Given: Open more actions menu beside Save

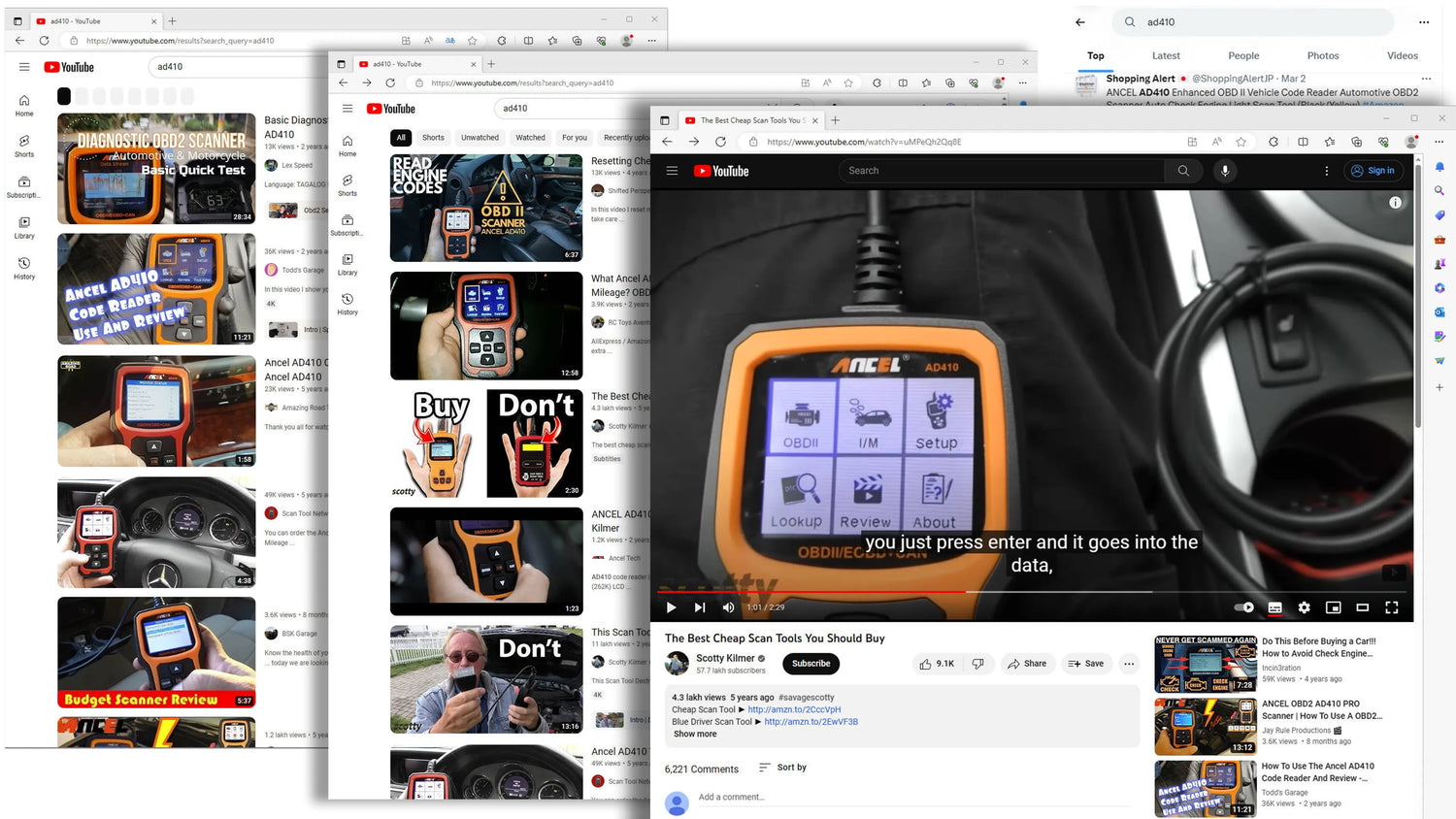Looking at the screenshot, I should 1128,664.
